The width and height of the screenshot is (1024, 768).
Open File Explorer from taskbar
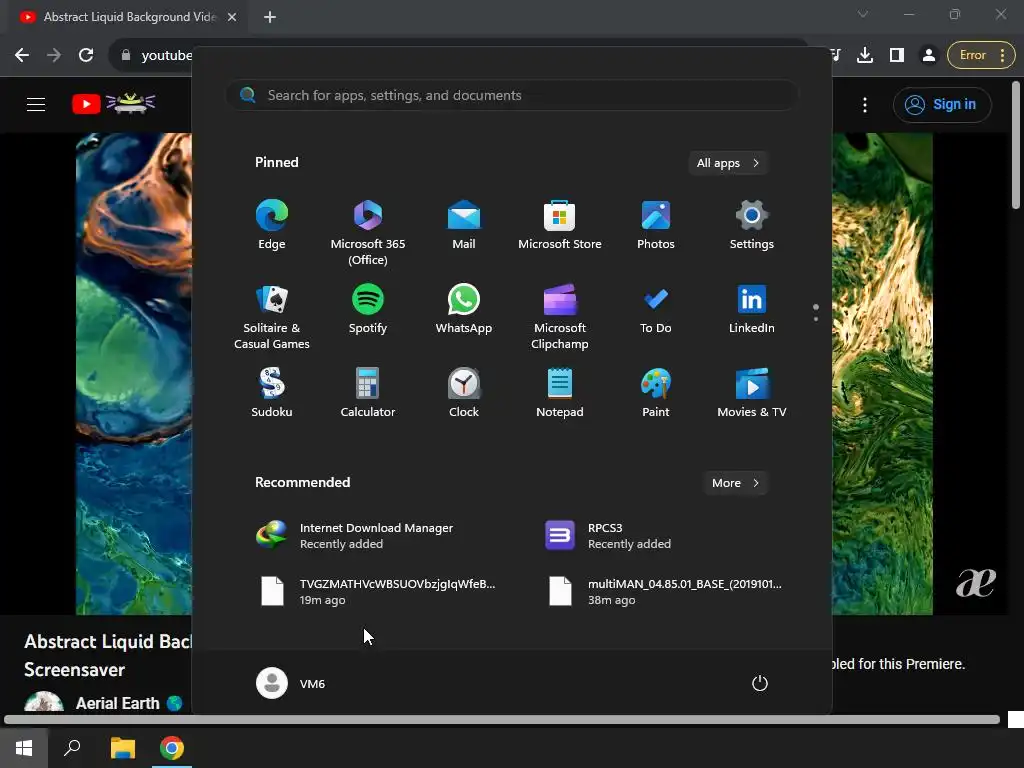123,748
